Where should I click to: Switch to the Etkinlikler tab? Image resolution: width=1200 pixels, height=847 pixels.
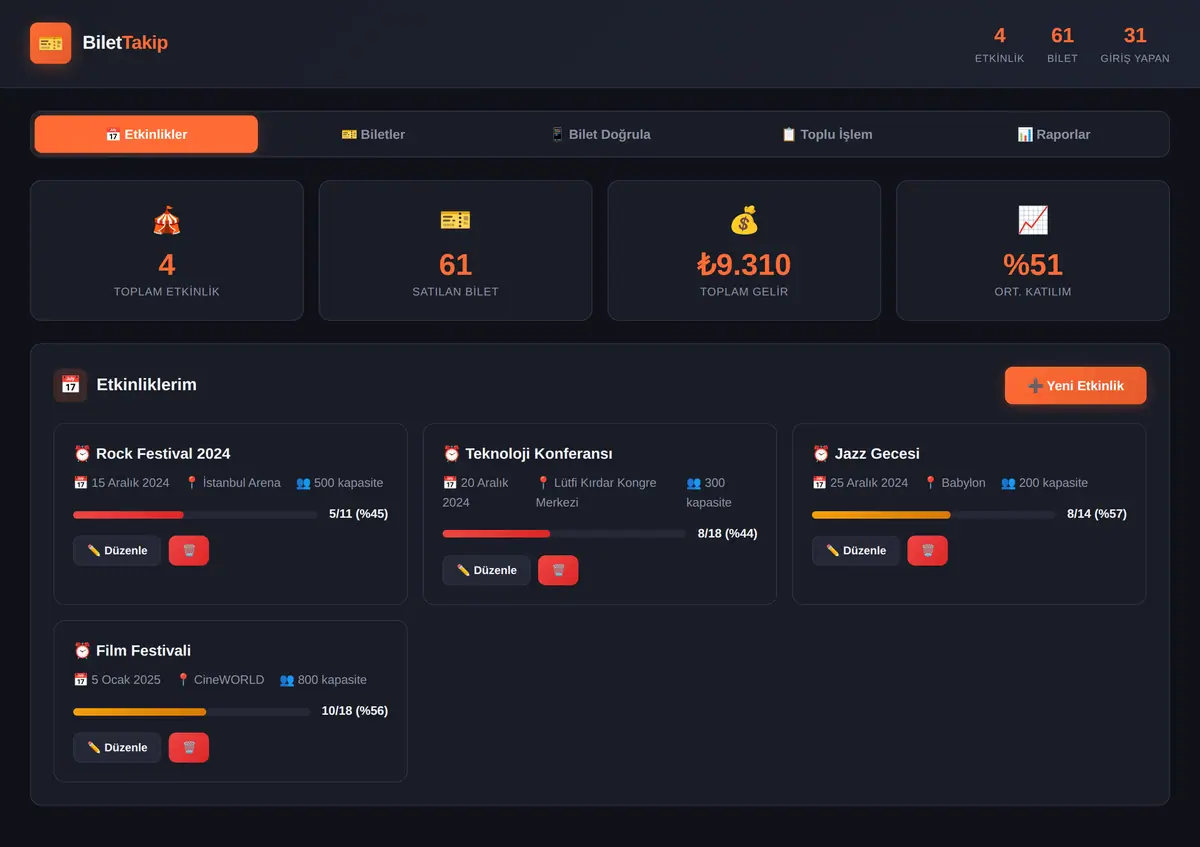[x=146, y=134]
